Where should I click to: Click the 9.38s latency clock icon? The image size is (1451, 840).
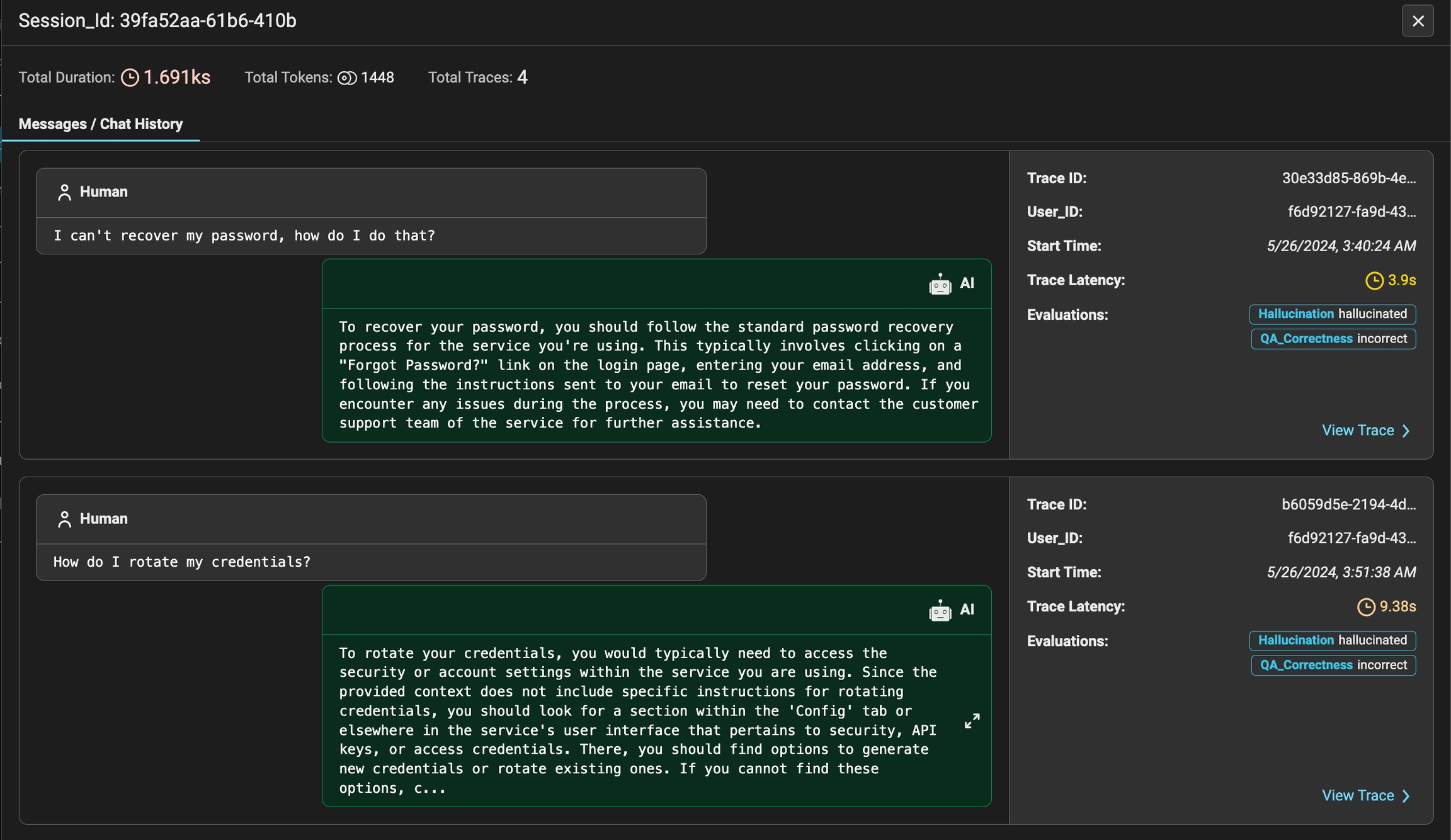pos(1365,607)
